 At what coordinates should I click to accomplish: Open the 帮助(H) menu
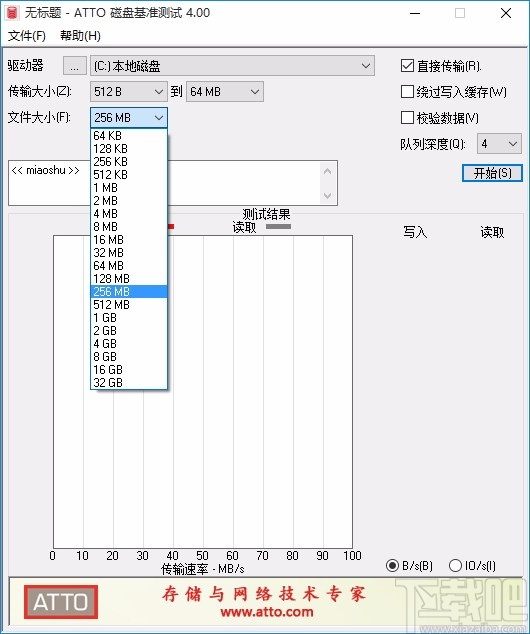pos(80,36)
